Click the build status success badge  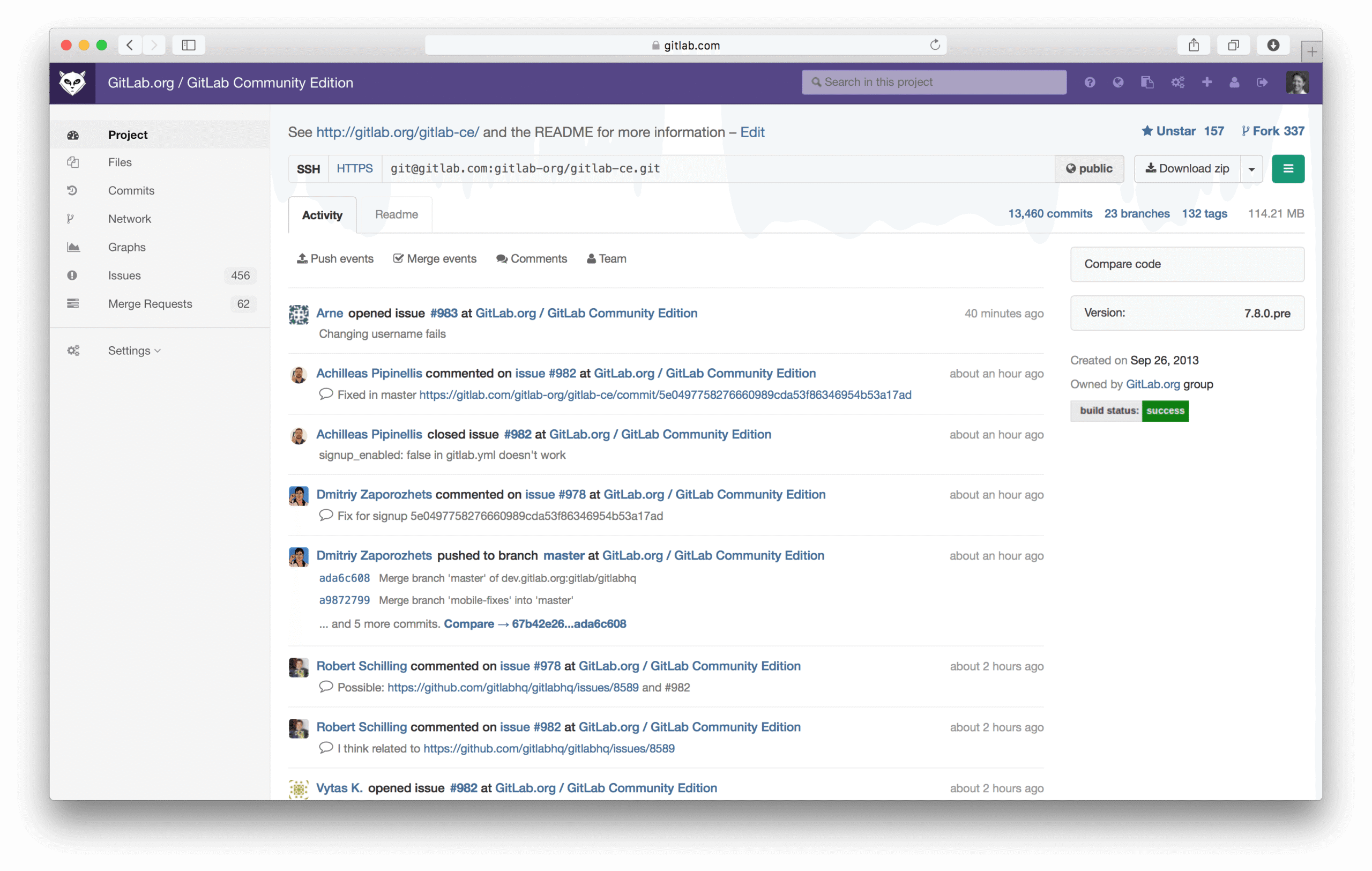pos(1129,411)
